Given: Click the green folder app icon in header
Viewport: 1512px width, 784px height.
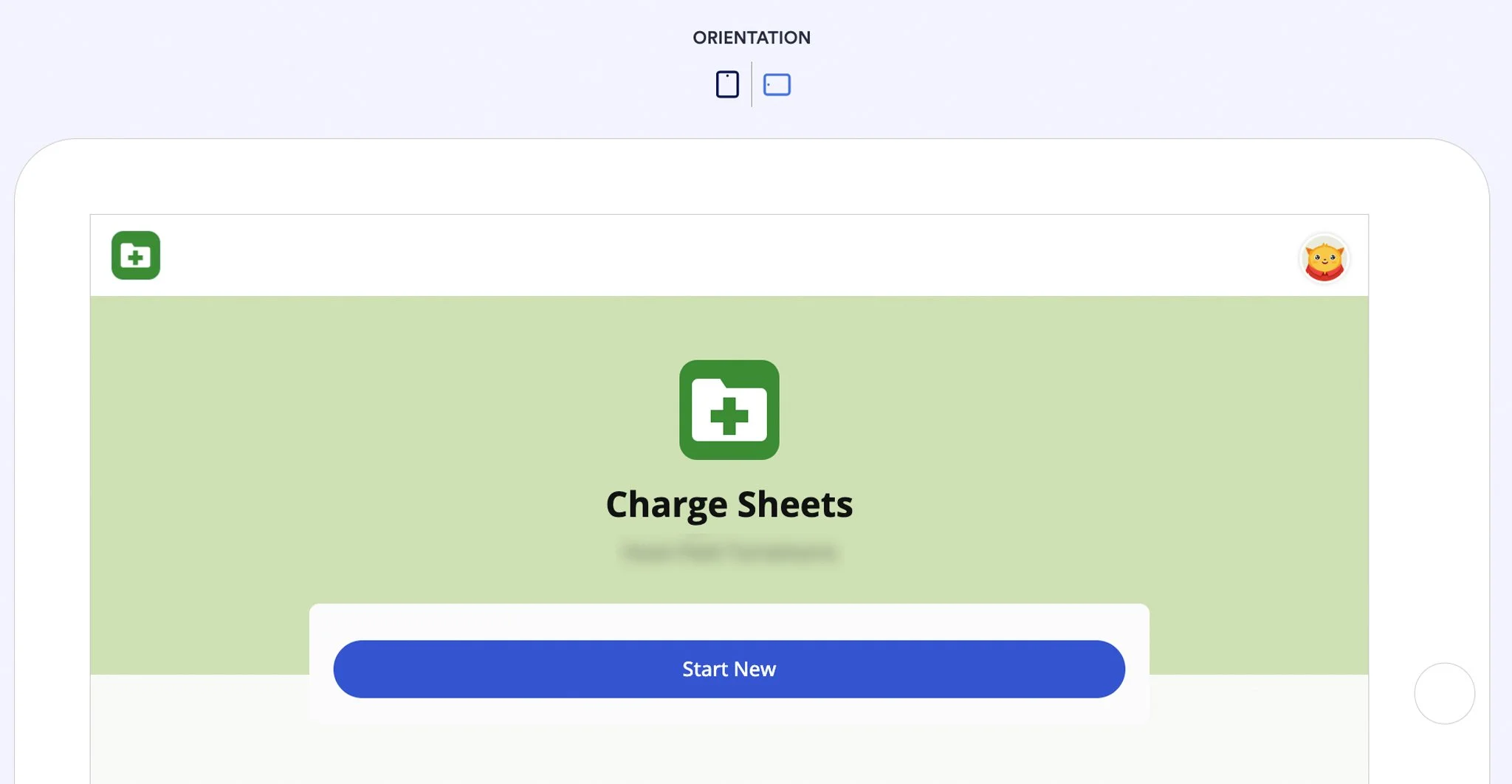Looking at the screenshot, I should (136, 255).
